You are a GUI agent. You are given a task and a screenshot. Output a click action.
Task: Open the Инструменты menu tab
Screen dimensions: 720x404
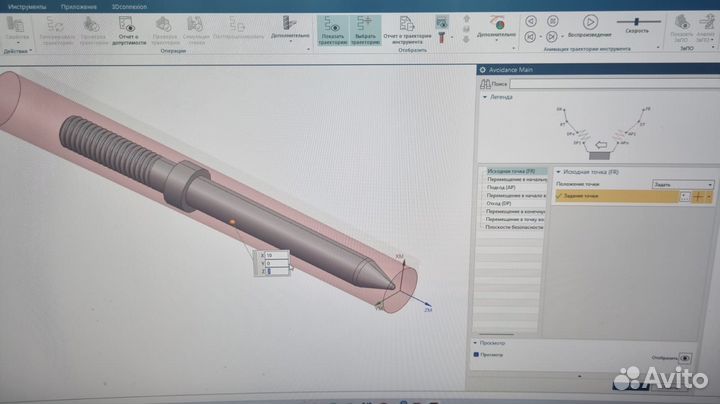(x=27, y=5)
